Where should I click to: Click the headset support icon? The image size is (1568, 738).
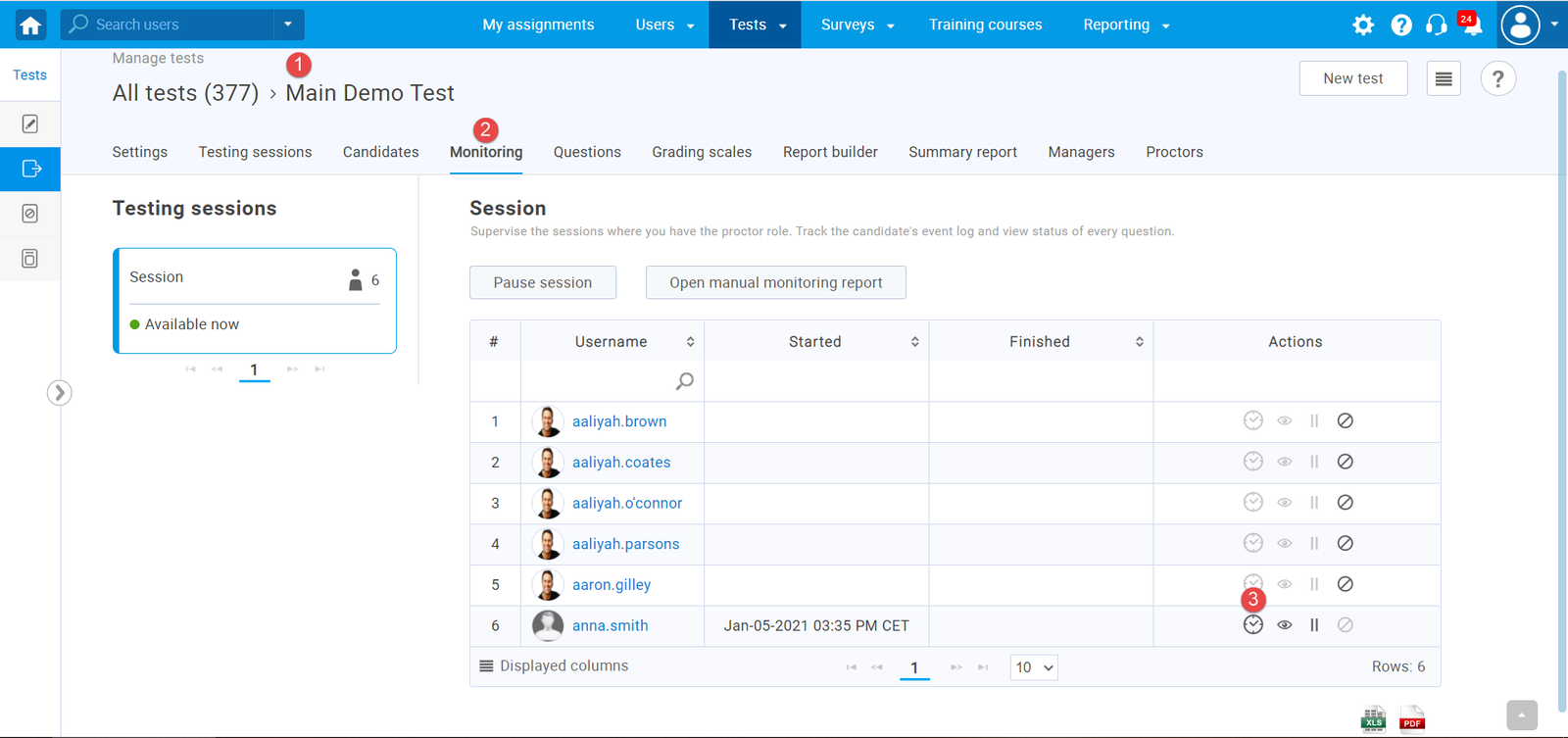coord(1437,25)
